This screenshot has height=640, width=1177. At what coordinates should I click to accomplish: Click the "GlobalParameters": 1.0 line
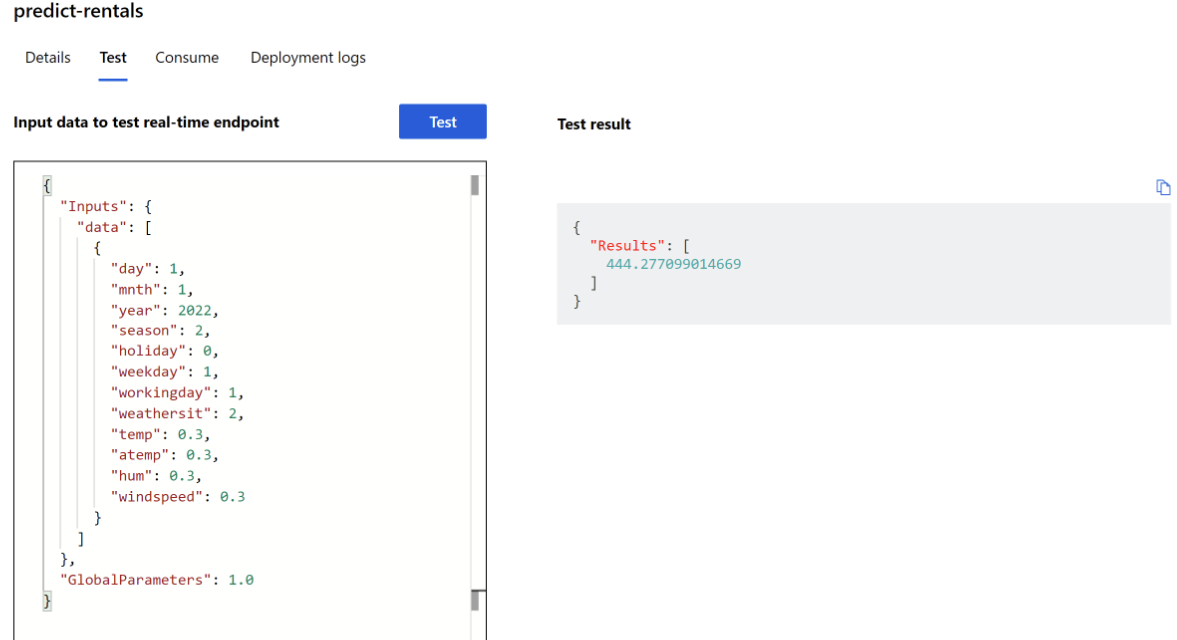[x=157, y=580]
